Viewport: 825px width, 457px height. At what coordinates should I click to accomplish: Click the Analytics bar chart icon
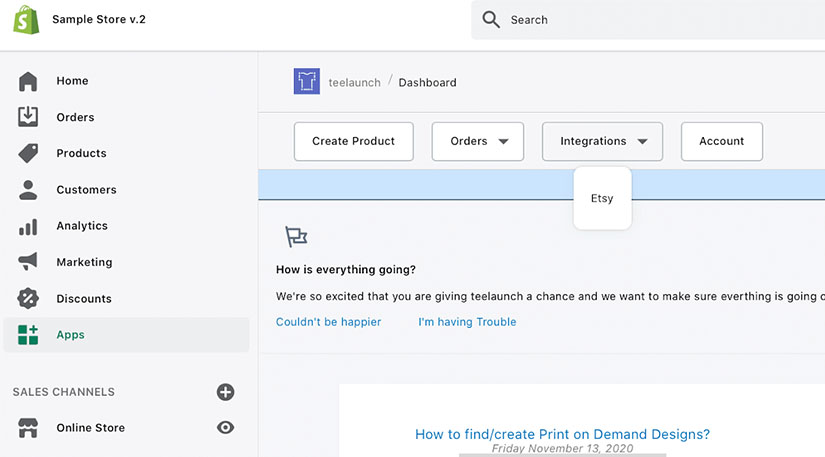pos(28,226)
